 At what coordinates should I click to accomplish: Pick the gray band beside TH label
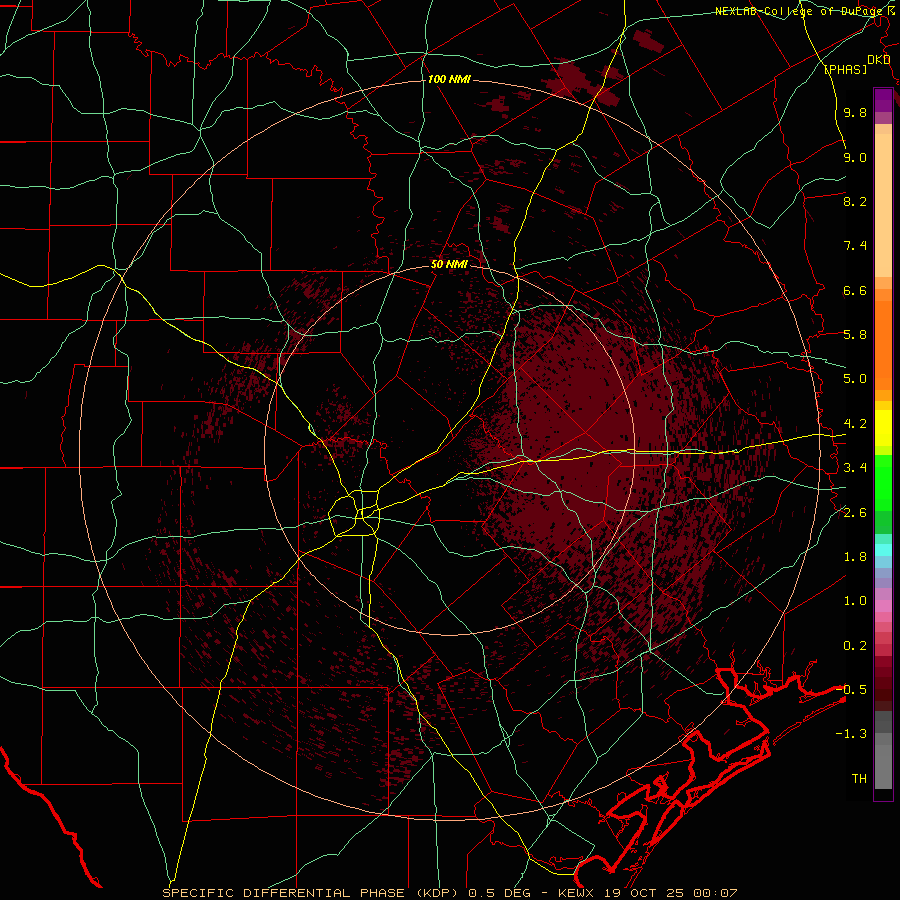click(x=883, y=769)
